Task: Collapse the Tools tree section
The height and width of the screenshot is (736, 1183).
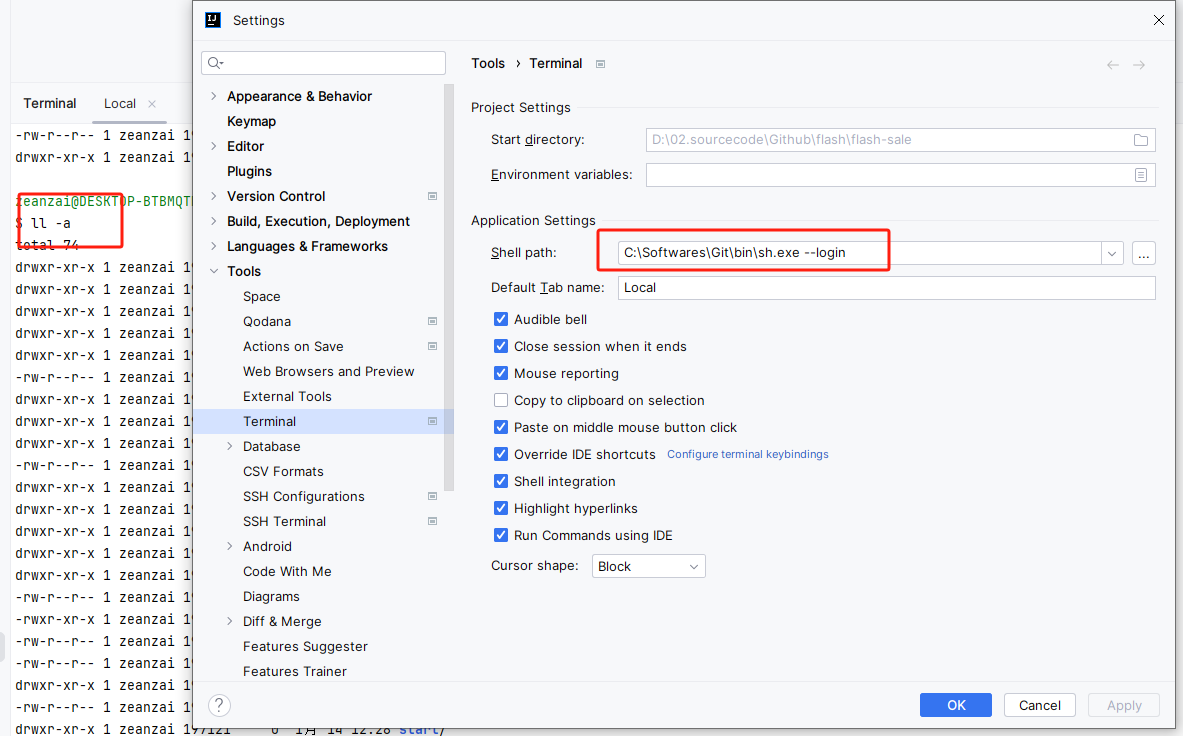Action: tap(214, 272)
